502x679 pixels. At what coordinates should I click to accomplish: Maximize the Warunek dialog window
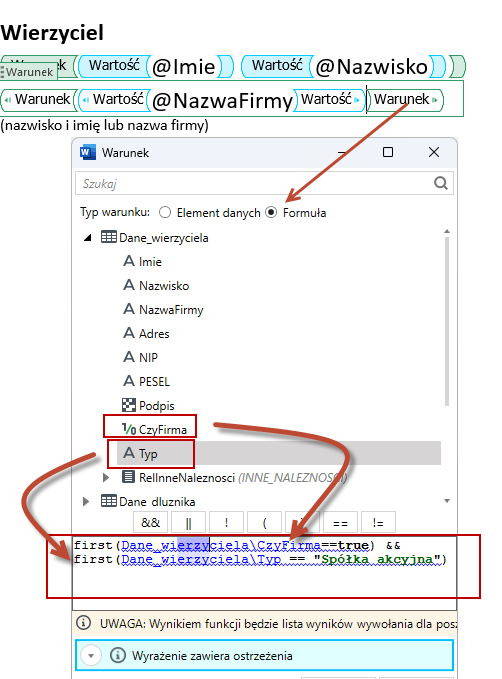point(388,152)
